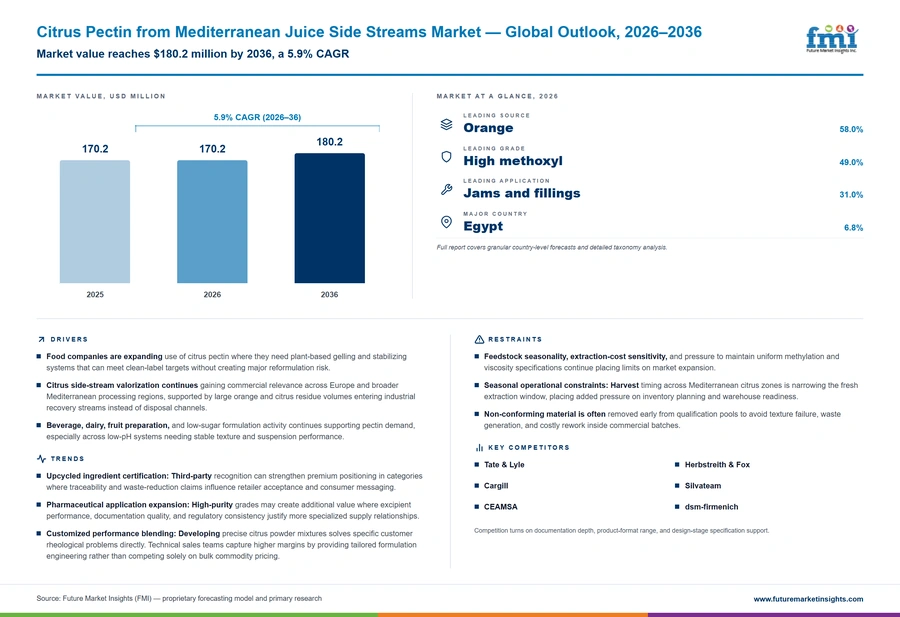900x617 pixels.
Task: Click the Drivers section heading
Action: pos(69,340)
